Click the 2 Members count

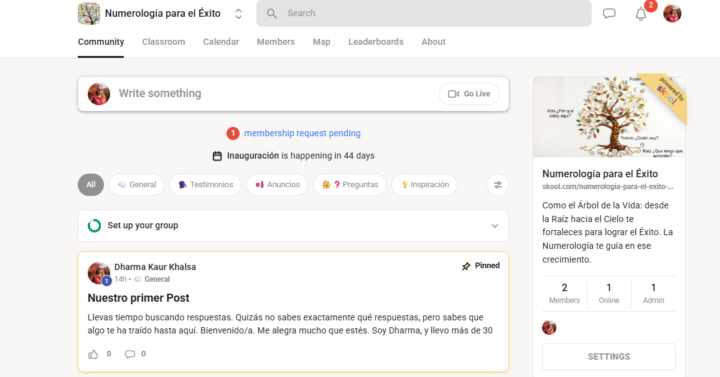pos(564,293)
